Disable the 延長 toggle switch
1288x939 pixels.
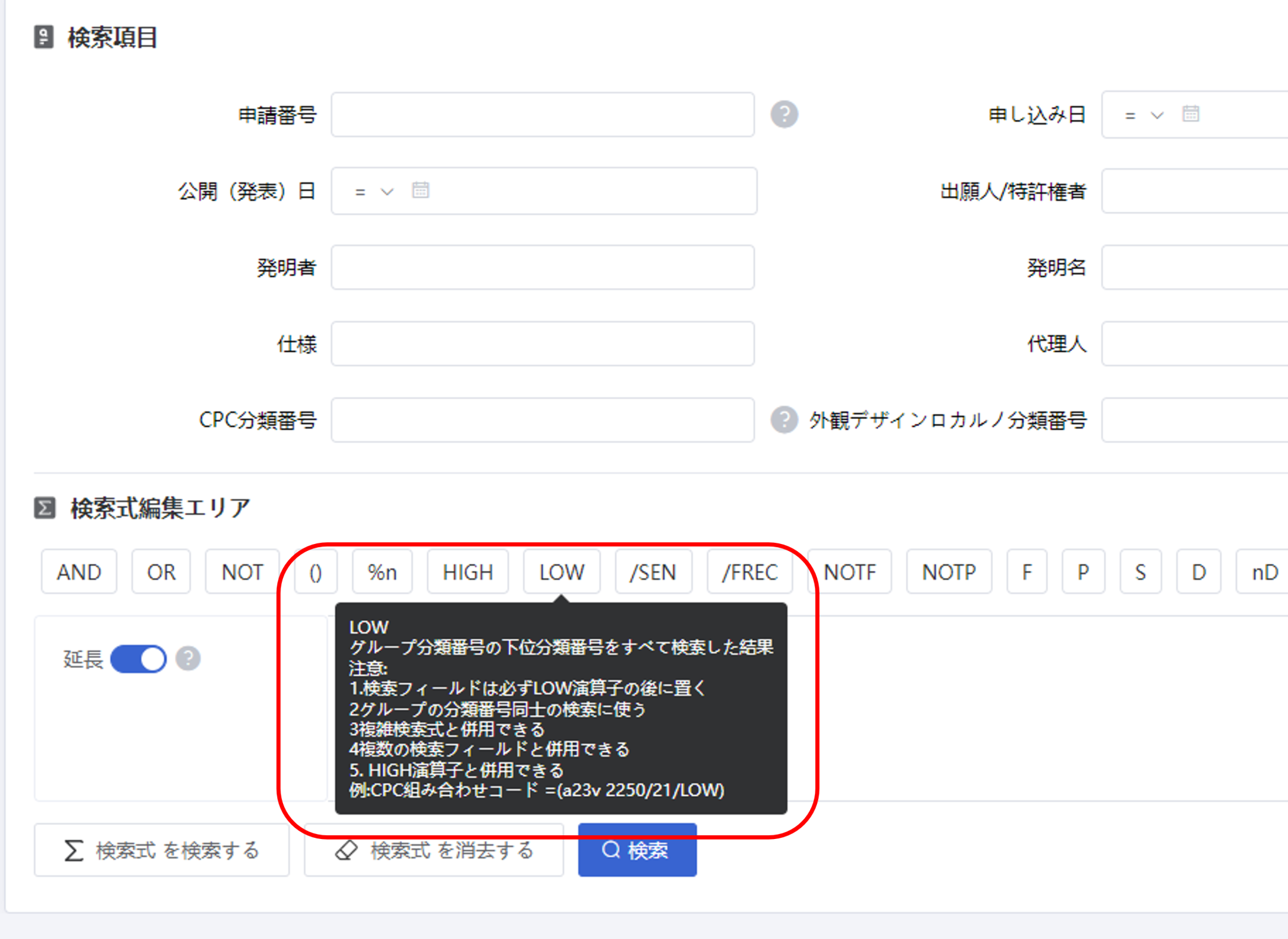tap(138, 658)
